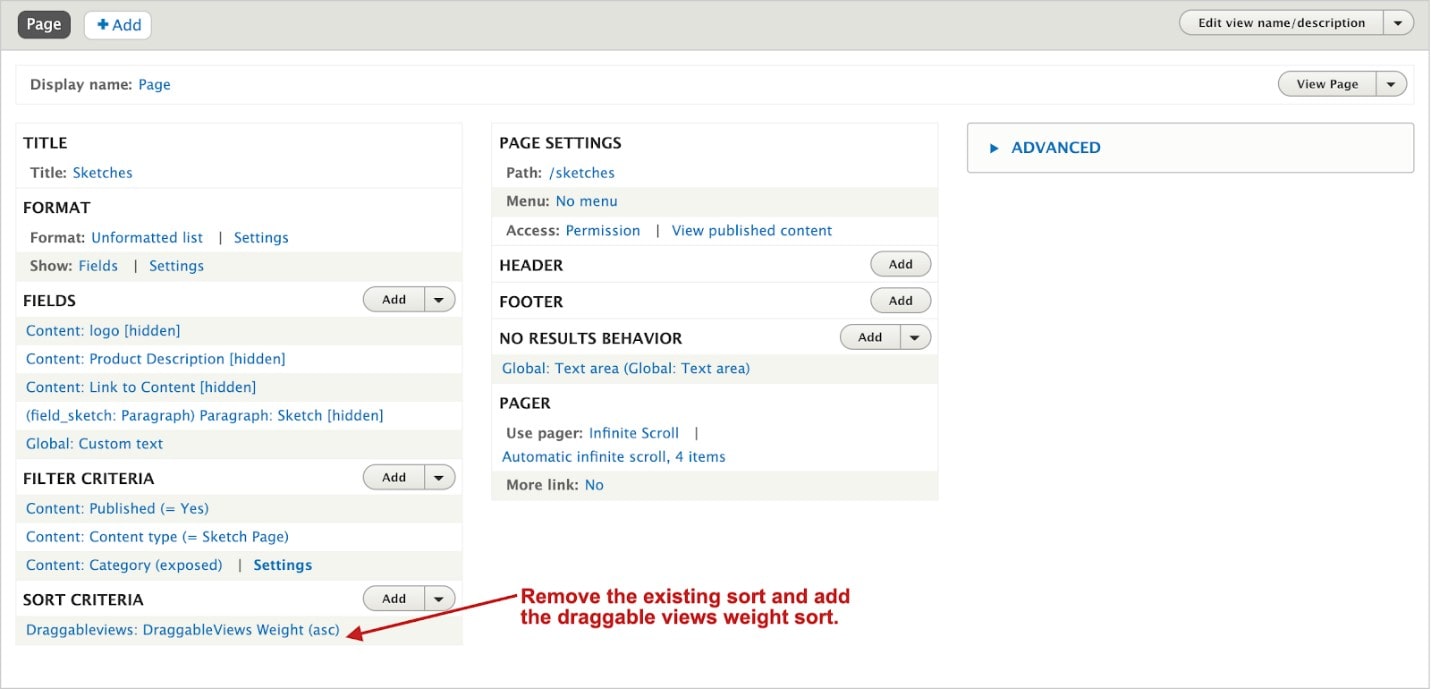Click Add button in Sort Criteria section
Screen dimensions: 1431x689
394,598
